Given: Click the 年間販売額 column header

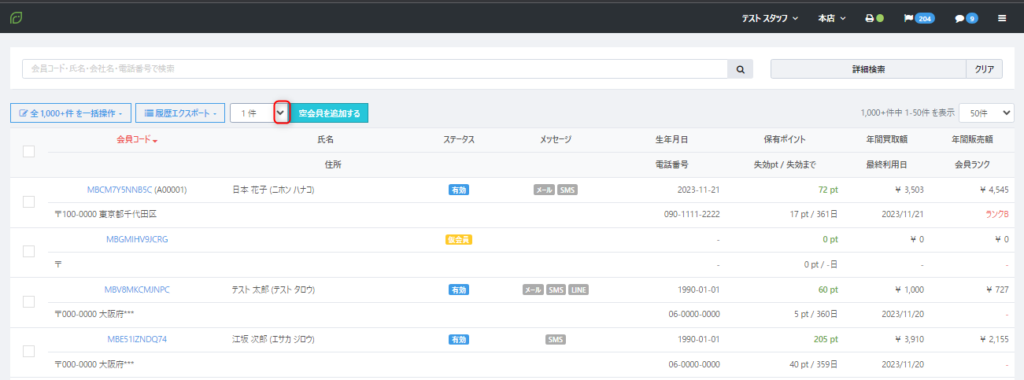Looking at the screenshot, I should click(x=972, y=140).
